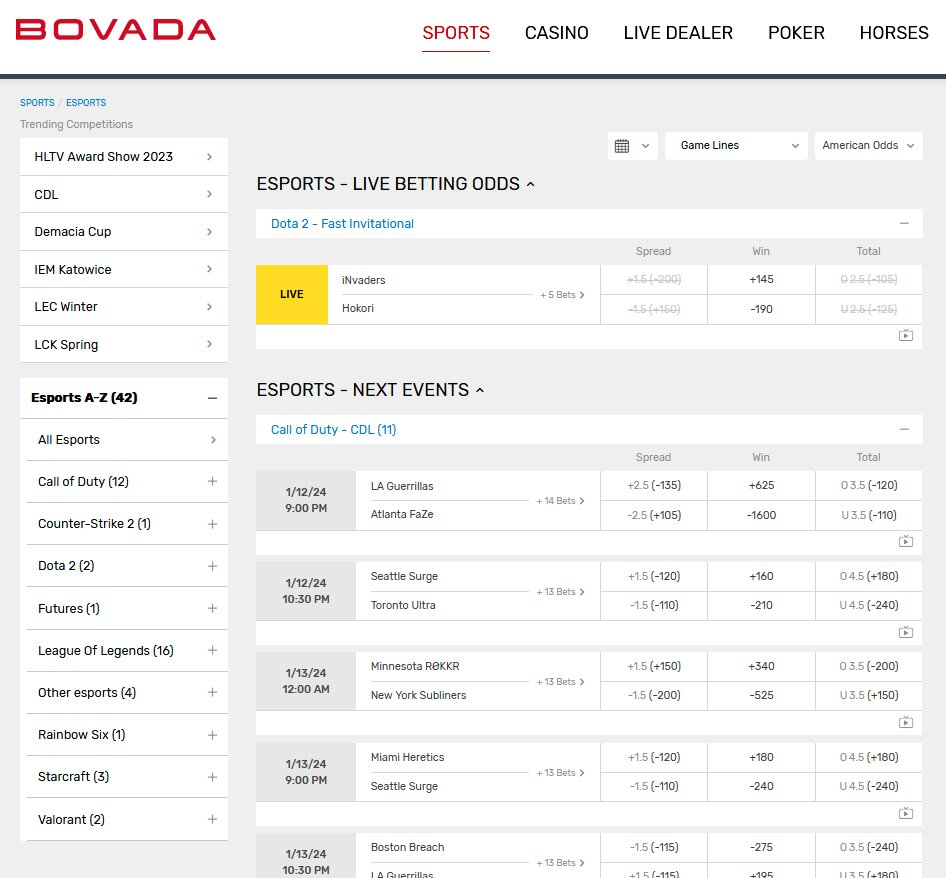
Task: Open IEM Katowice trending competition
Action: pyautogui.click(x=124, y=269)
